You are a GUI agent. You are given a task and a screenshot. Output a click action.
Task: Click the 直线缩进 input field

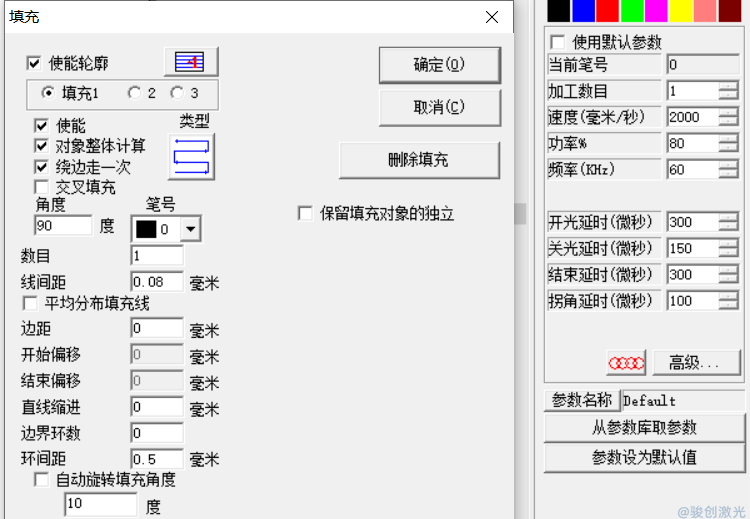[x=157, y=407]
